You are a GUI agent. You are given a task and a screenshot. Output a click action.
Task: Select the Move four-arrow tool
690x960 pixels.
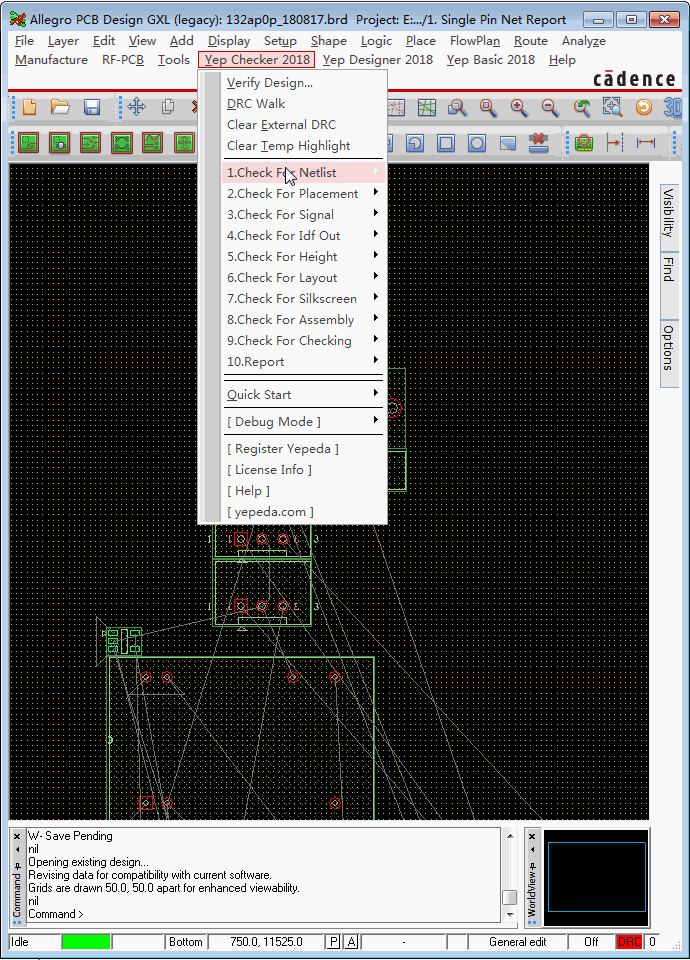point(136,107)
